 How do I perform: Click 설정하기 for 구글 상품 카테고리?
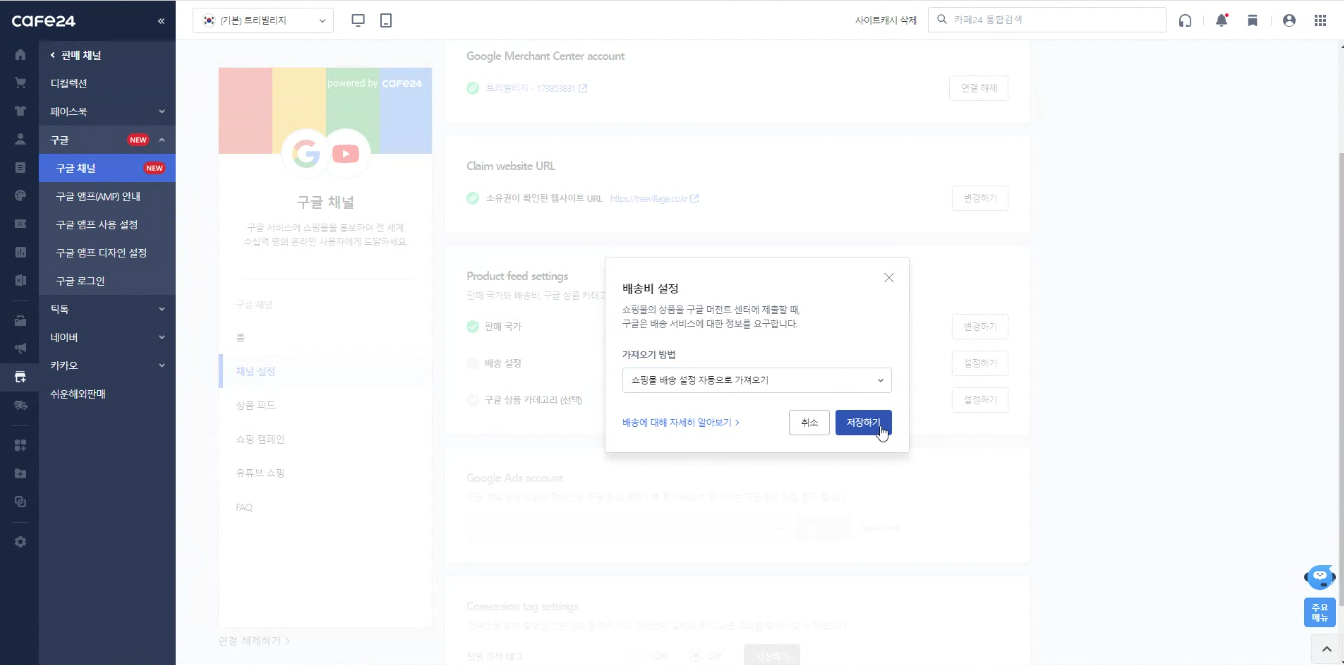click(979, 400)
